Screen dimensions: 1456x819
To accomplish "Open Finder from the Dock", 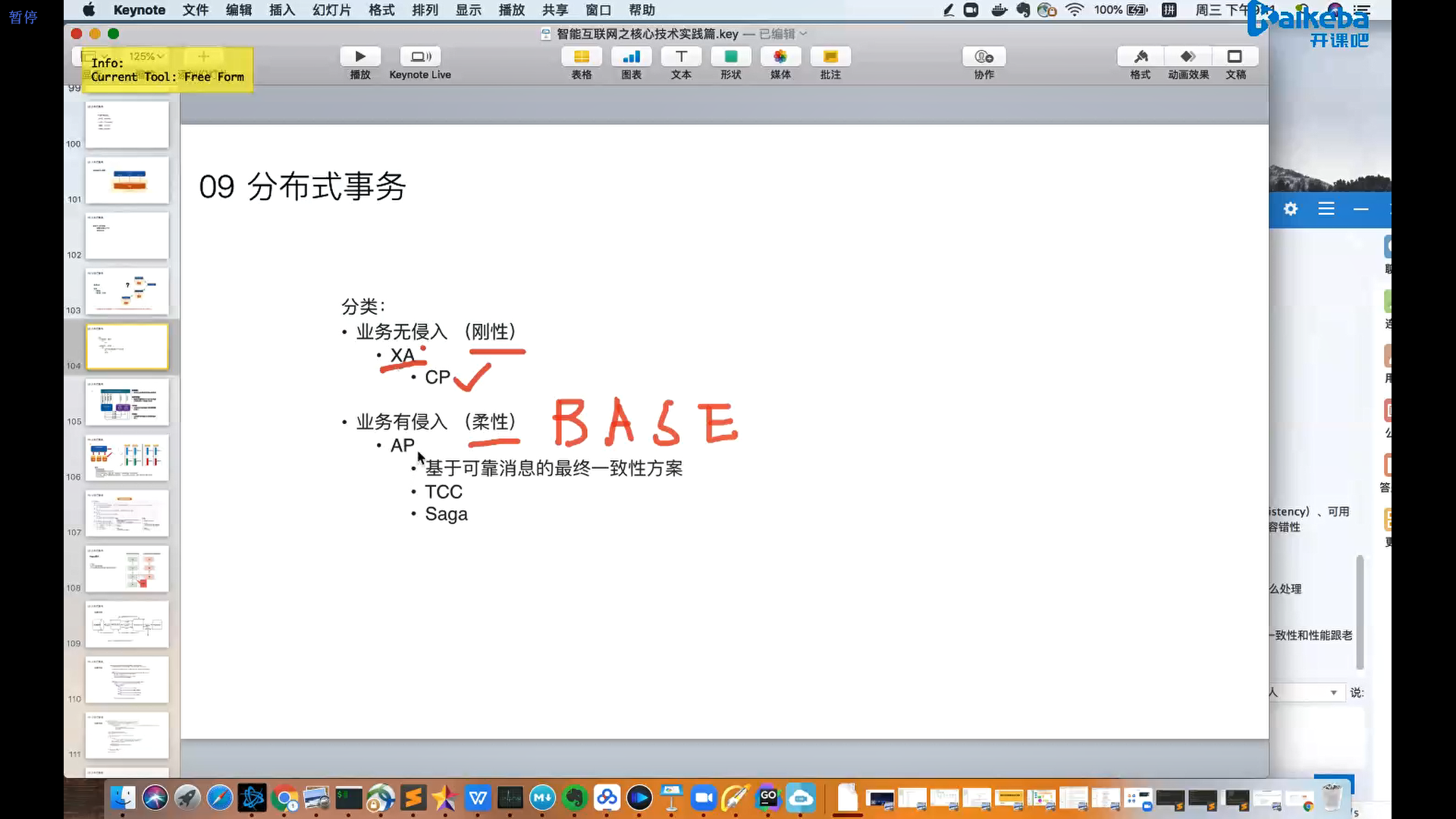I will click(123, 798).
